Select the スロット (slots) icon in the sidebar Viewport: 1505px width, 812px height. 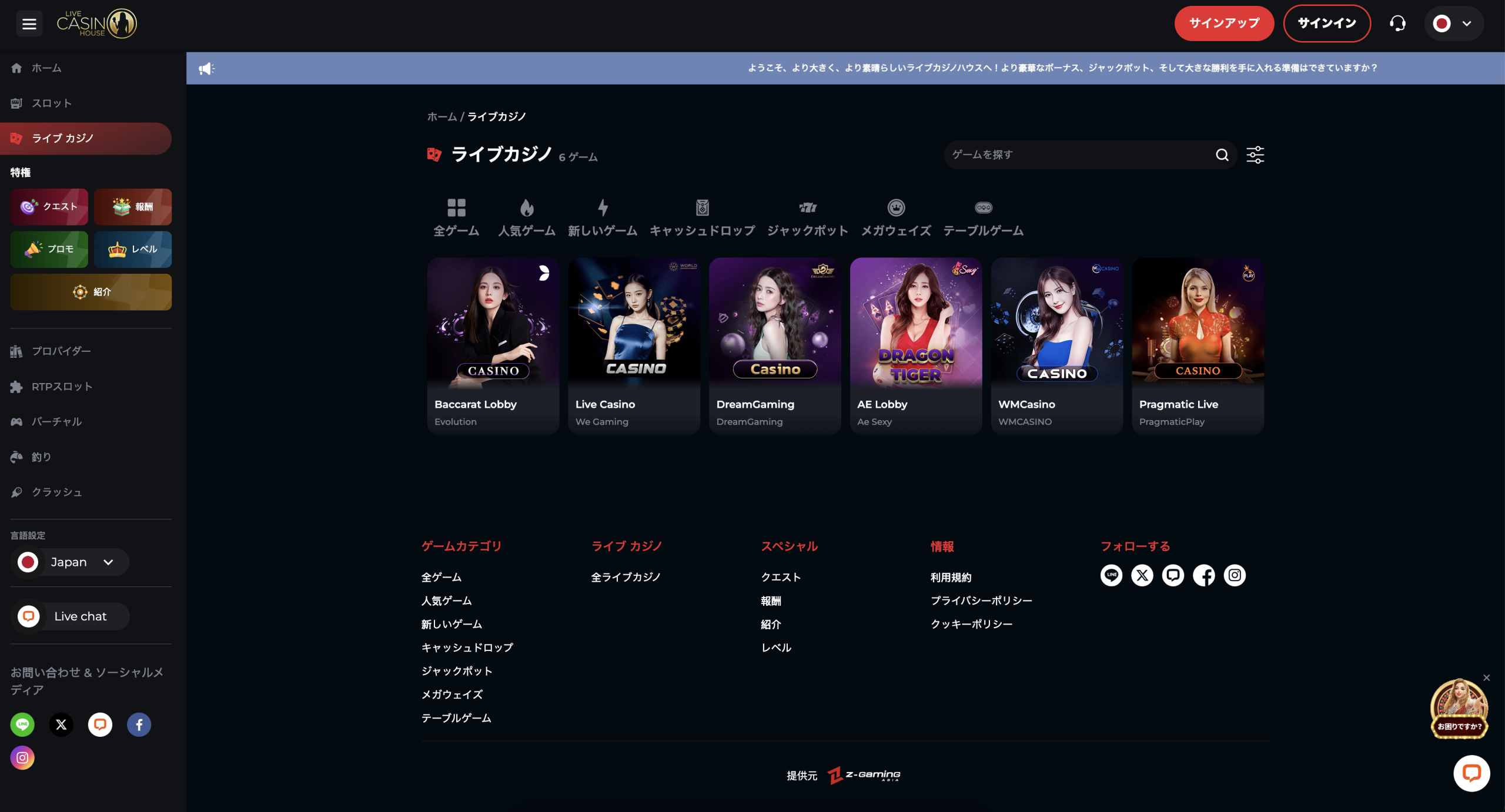17,103
